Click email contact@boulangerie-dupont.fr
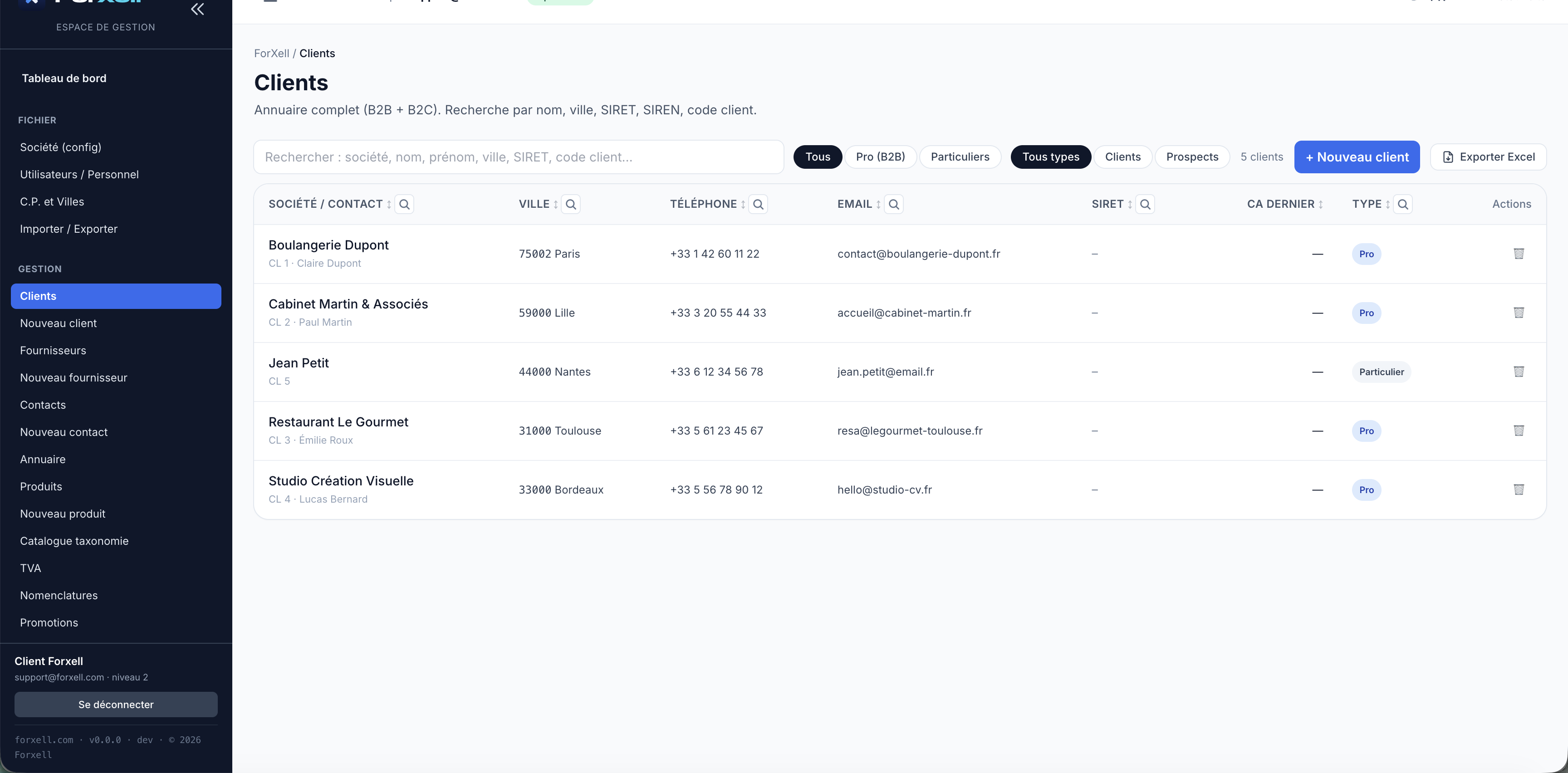This screenshot has width=1568, height=773. pyautogui.click(x=918, y=254)
